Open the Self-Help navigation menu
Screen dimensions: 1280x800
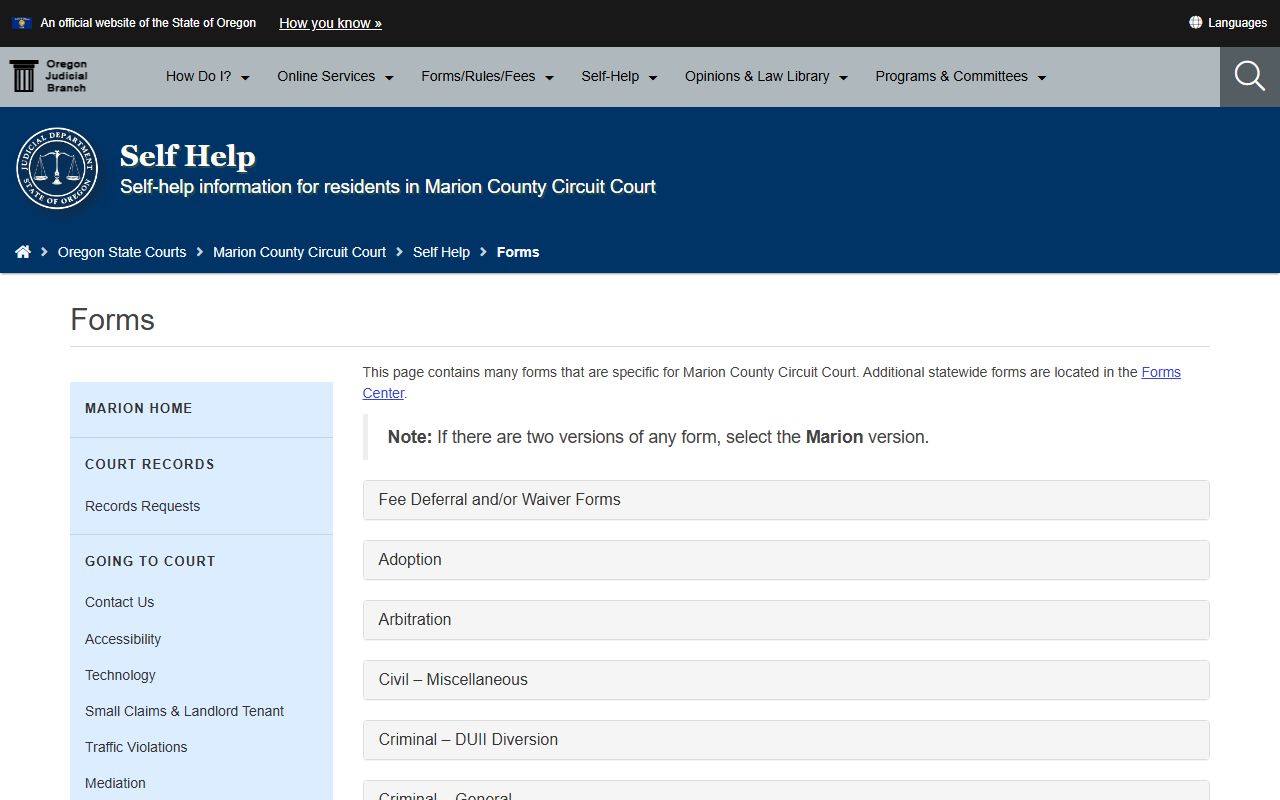point(620,77)
